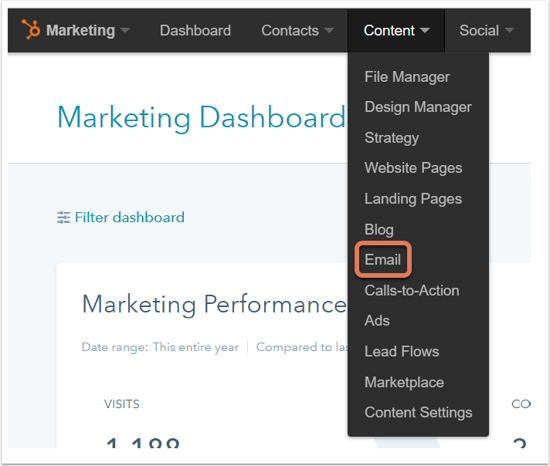This screenshot has width=550, height=466.
Task: Go to the Dashboard nav item
Action: pyautogui.click(x=195, y=31)
